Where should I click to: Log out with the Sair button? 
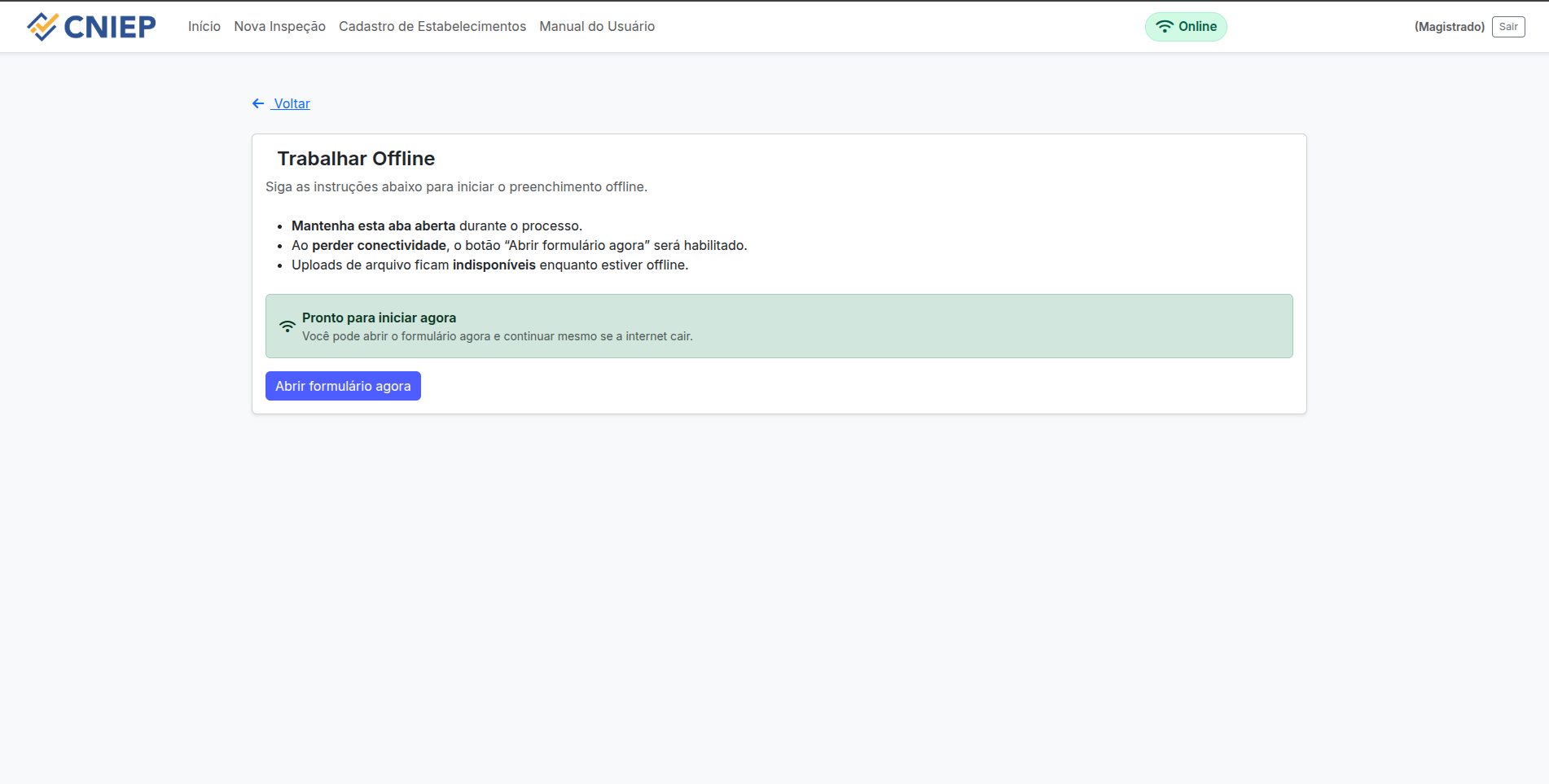pos(1507,27)
